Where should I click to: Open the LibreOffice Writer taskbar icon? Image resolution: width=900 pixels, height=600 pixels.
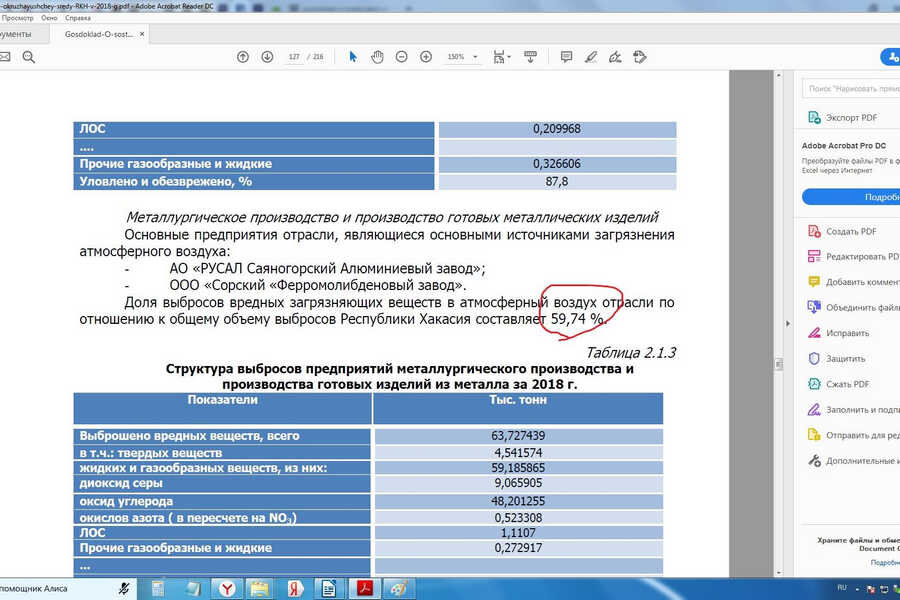pyautogui.click(x=329, y=589)
